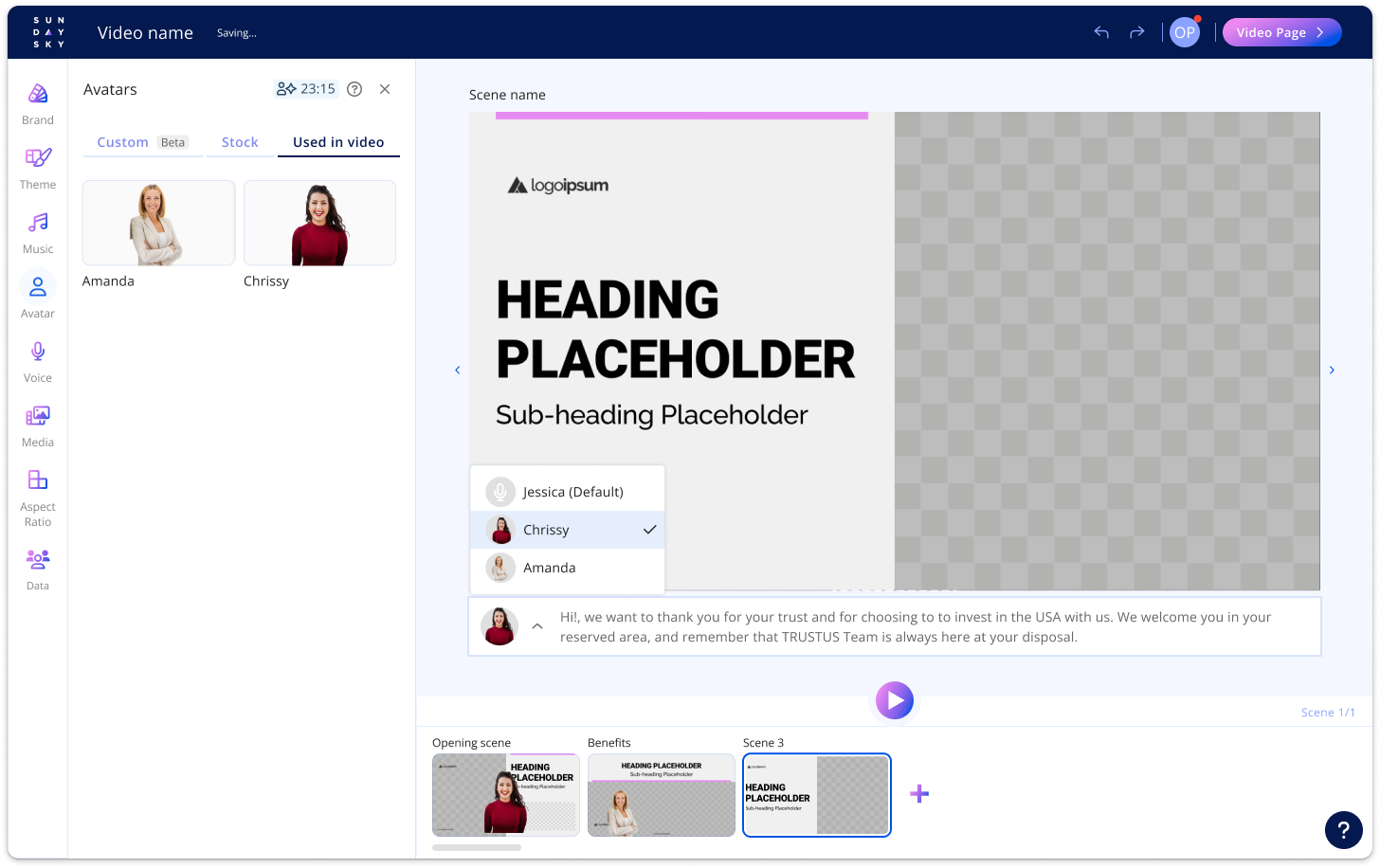Image resolution: width=1380 pixels, height=868 pixels.
Task: Switch to Used in video tab
Action: coord(338,142)
